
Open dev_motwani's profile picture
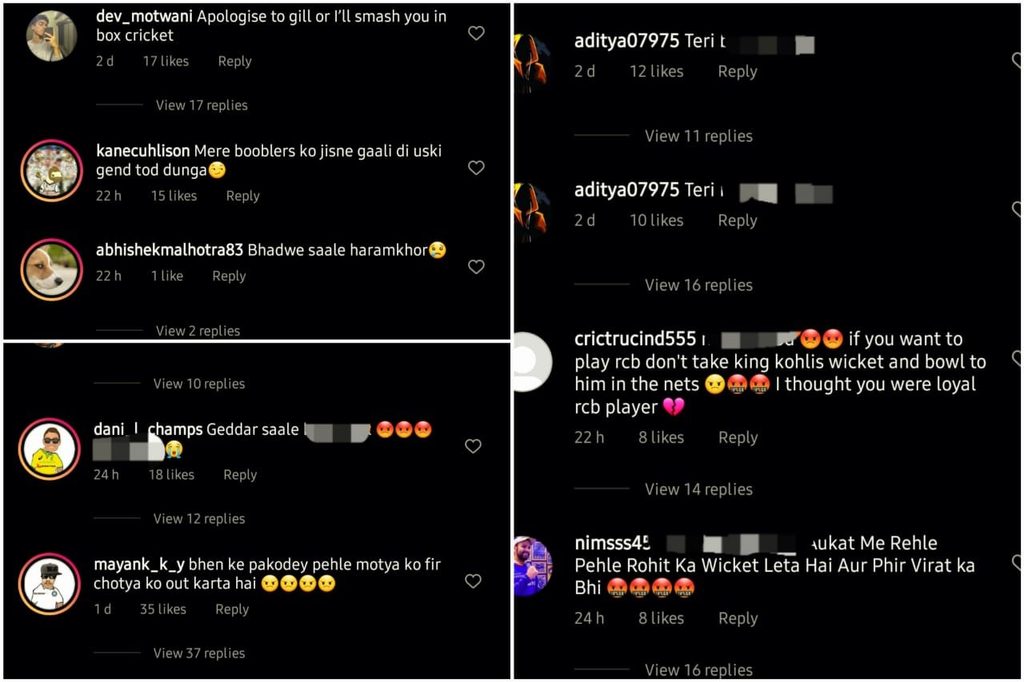coord(52,36)
